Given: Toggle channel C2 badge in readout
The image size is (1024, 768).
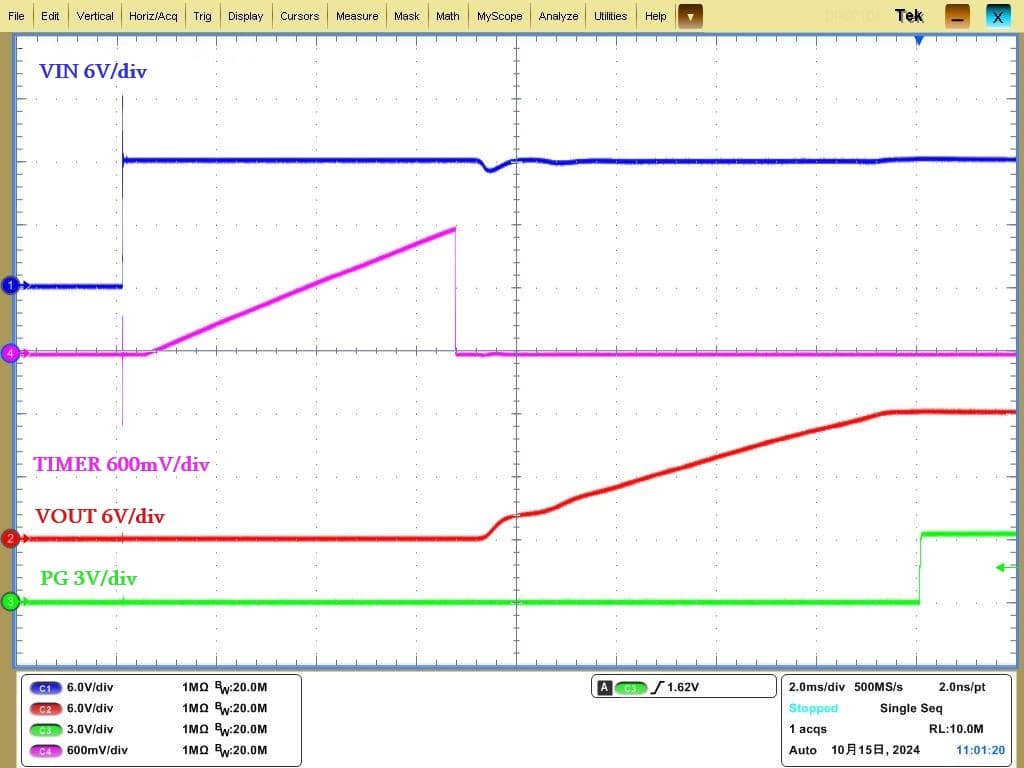Looking at the screenshot, I should (46, 709).
